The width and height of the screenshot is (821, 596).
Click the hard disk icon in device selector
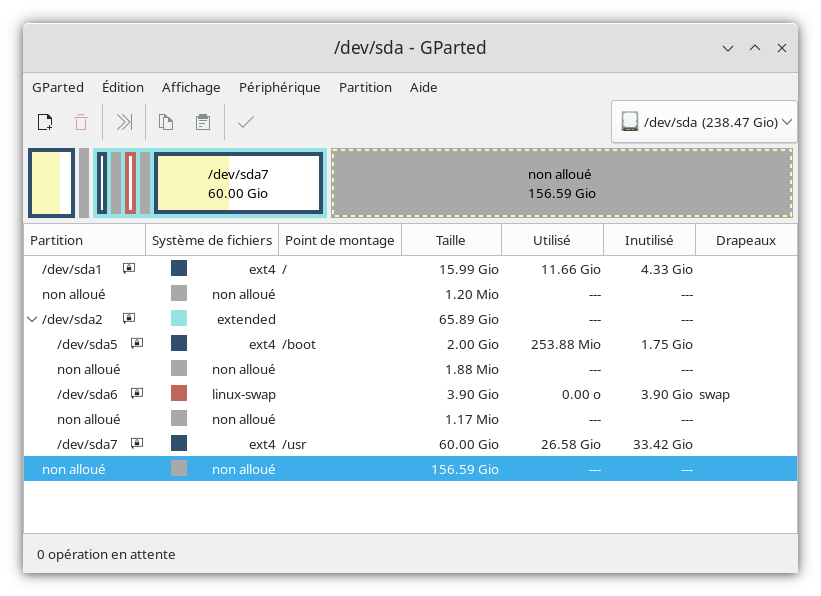(x=630, y=122)
